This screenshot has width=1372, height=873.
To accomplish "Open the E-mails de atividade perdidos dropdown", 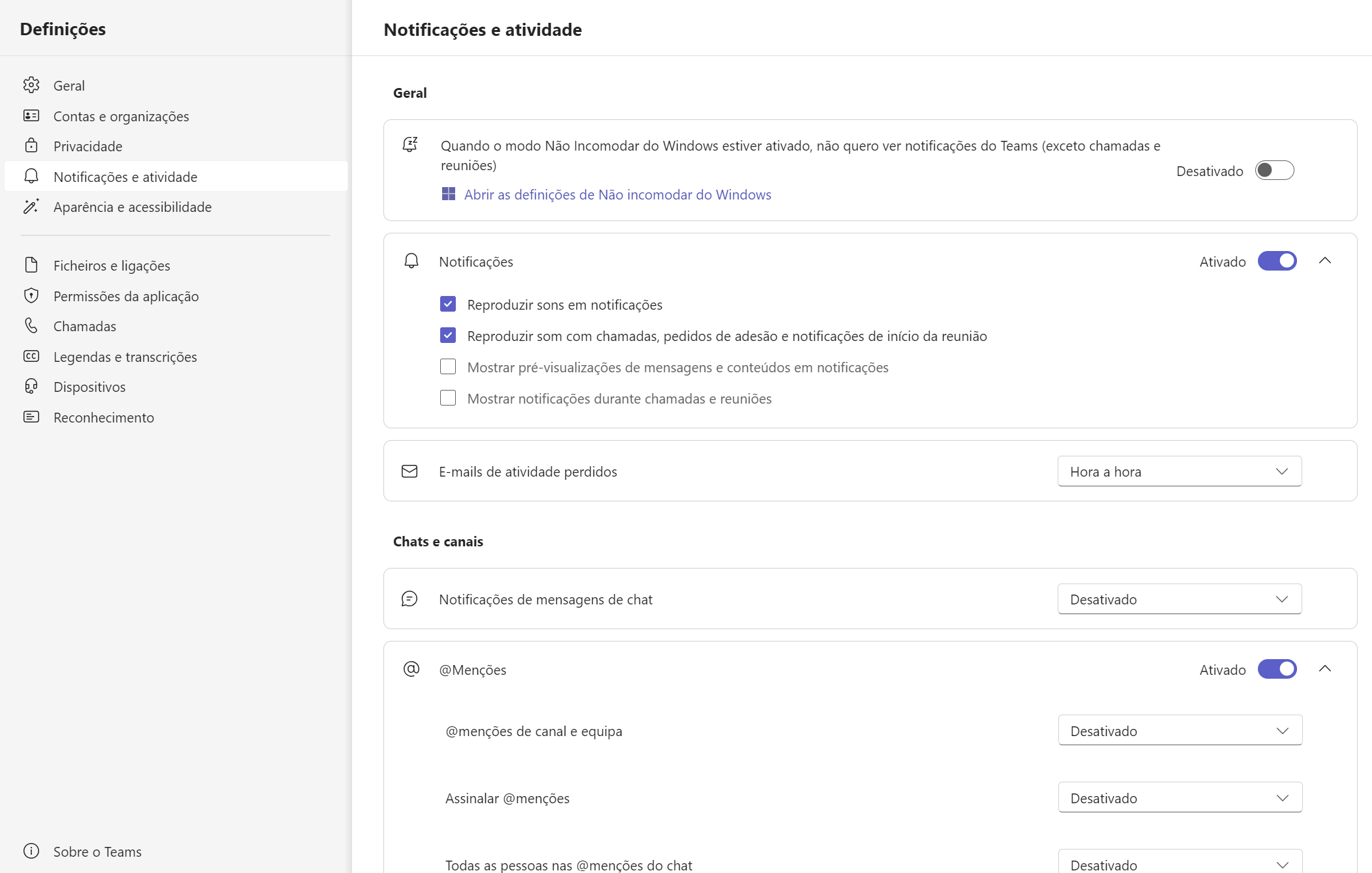I will 1179,471.
